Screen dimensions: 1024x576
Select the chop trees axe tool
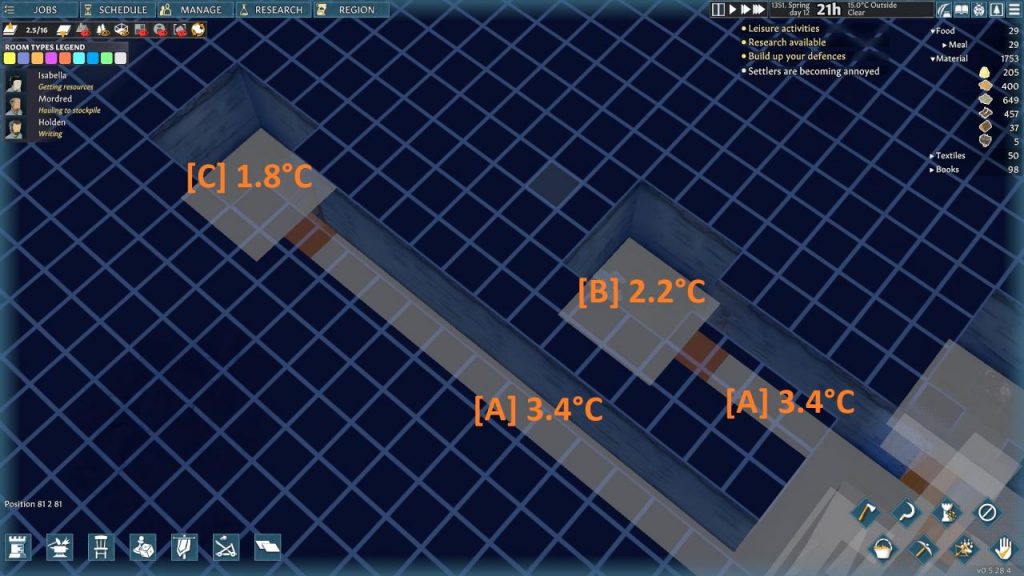pos(867,512)
